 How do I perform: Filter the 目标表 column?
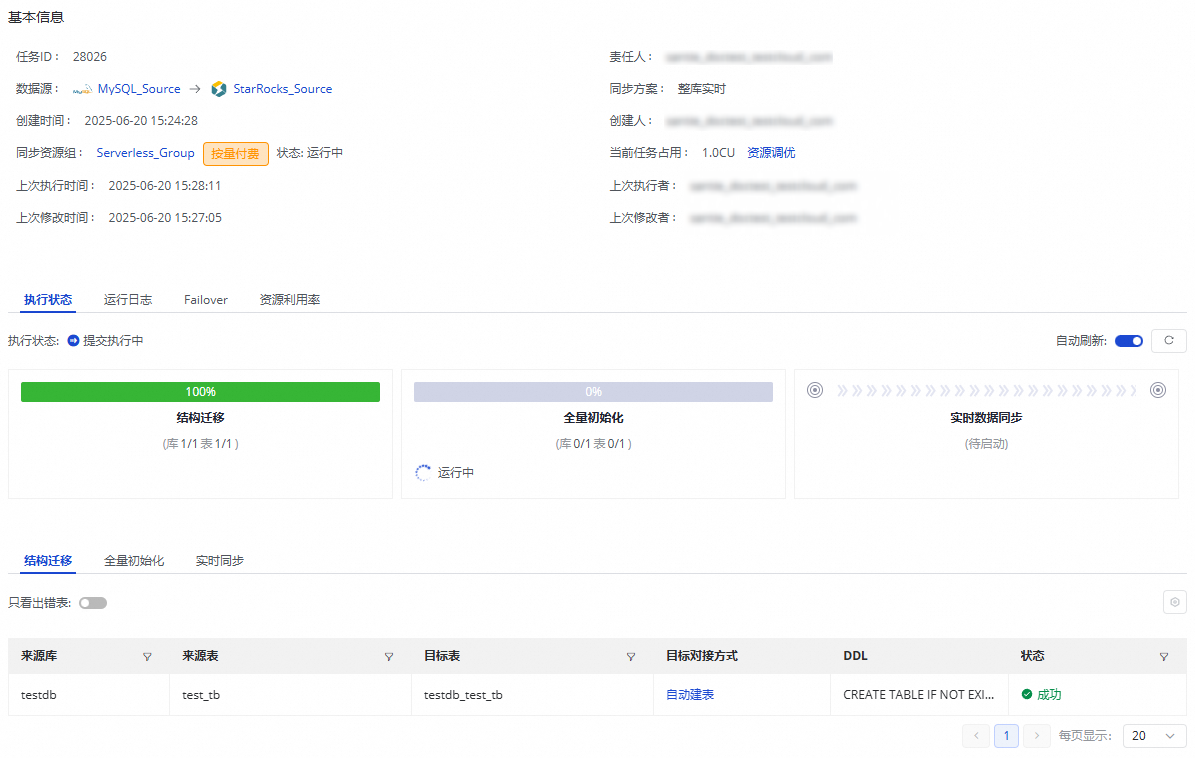[x=631, y=657]
